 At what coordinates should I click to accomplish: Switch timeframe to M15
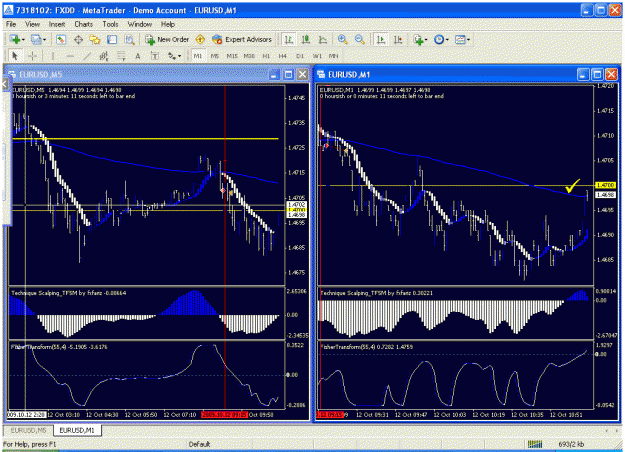tap(232, 56)
